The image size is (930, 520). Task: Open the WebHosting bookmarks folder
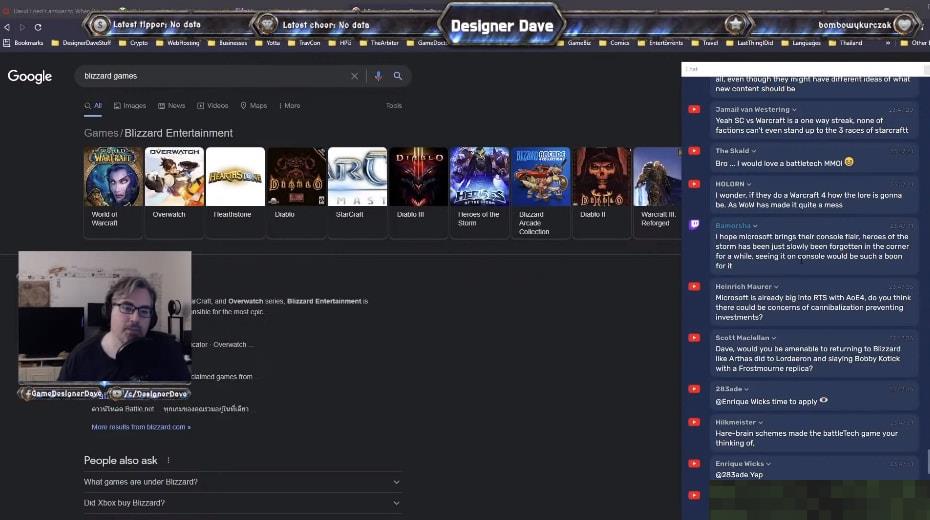(177, 43)
